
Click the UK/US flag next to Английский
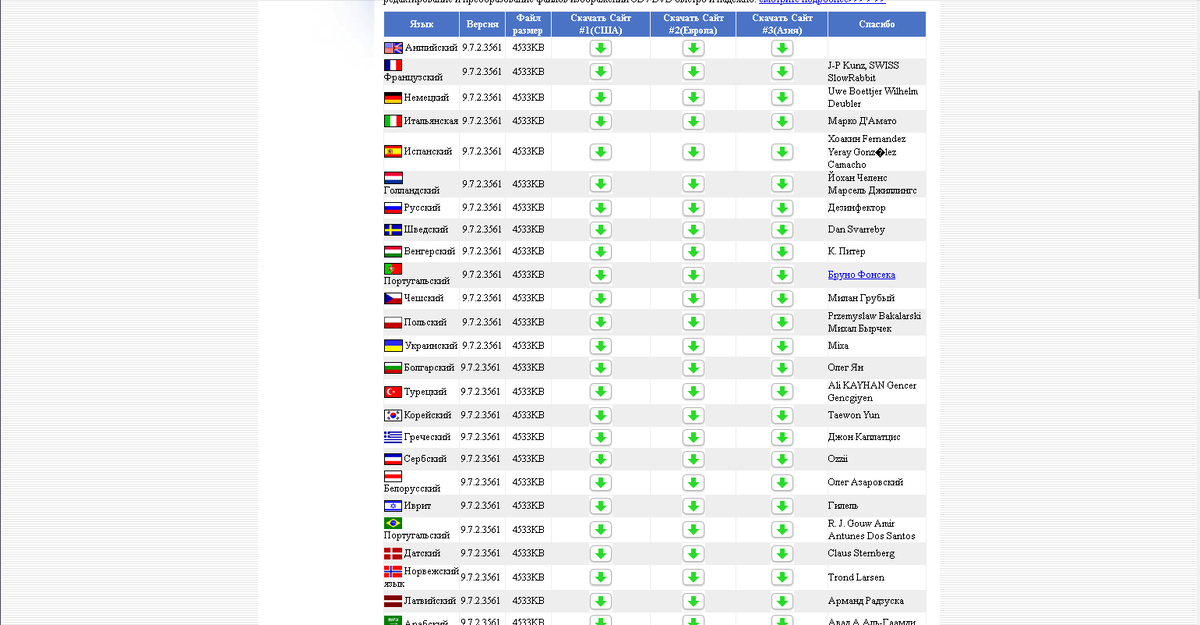[x=393, y=48]
